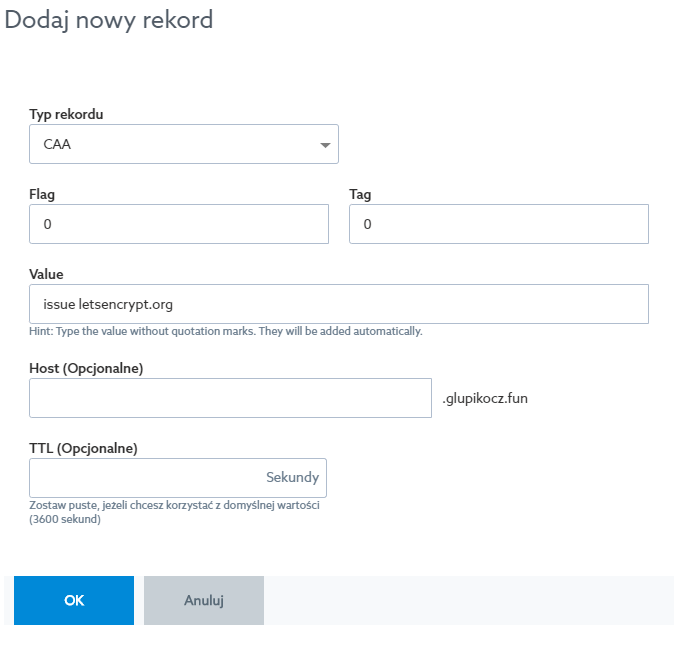Cancel with the Anuluj button

(204, 600)
